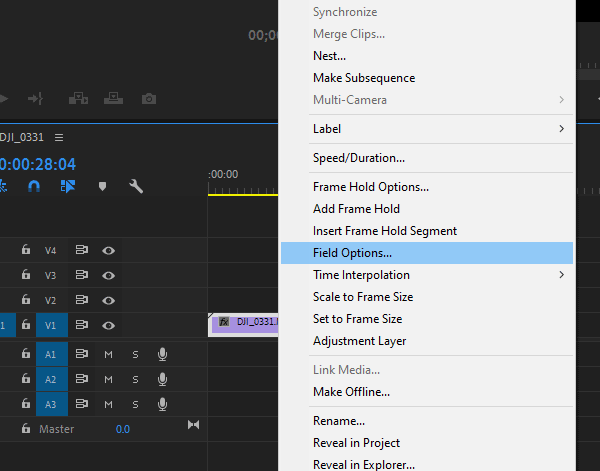Open Timeline Display Settings wrench

tap(136, 186)
